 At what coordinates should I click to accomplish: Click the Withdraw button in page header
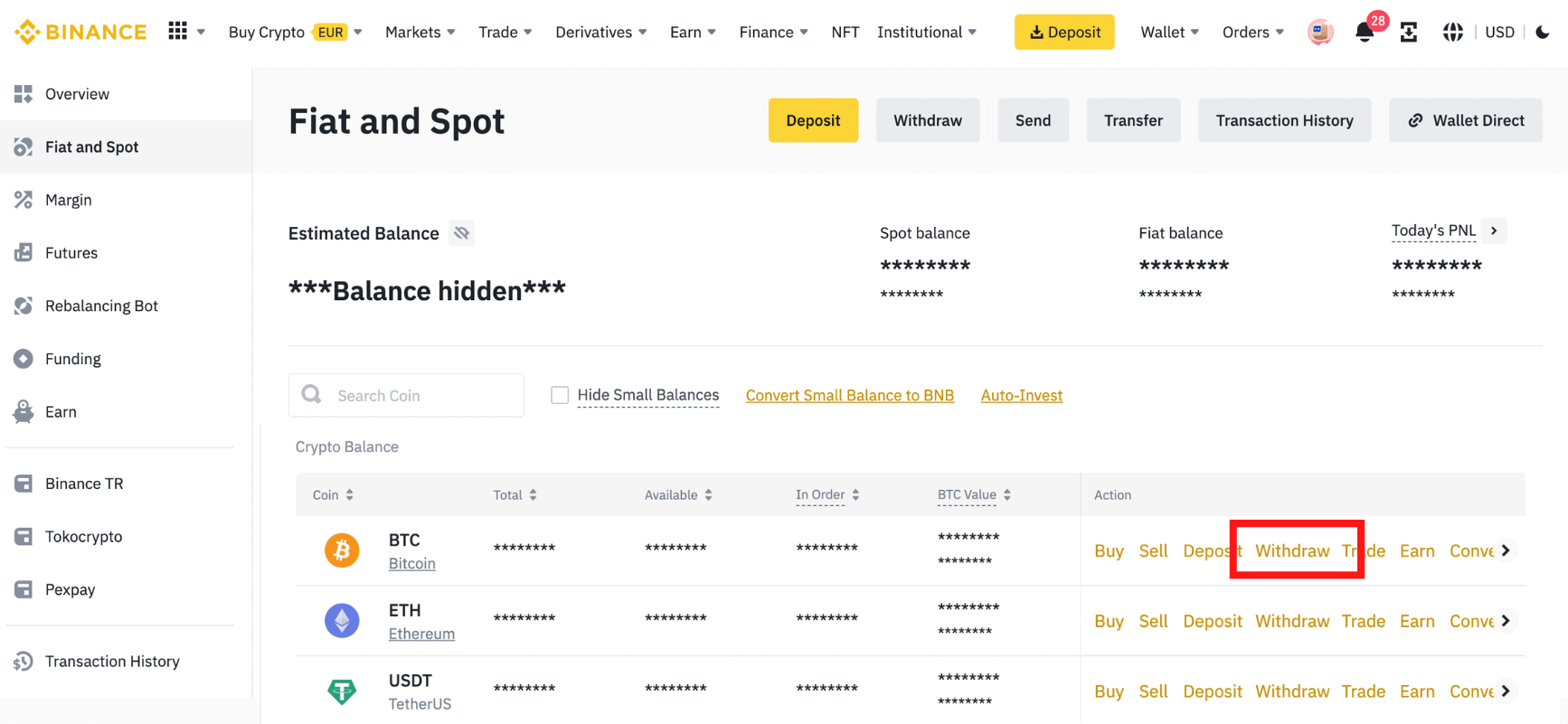928,120
